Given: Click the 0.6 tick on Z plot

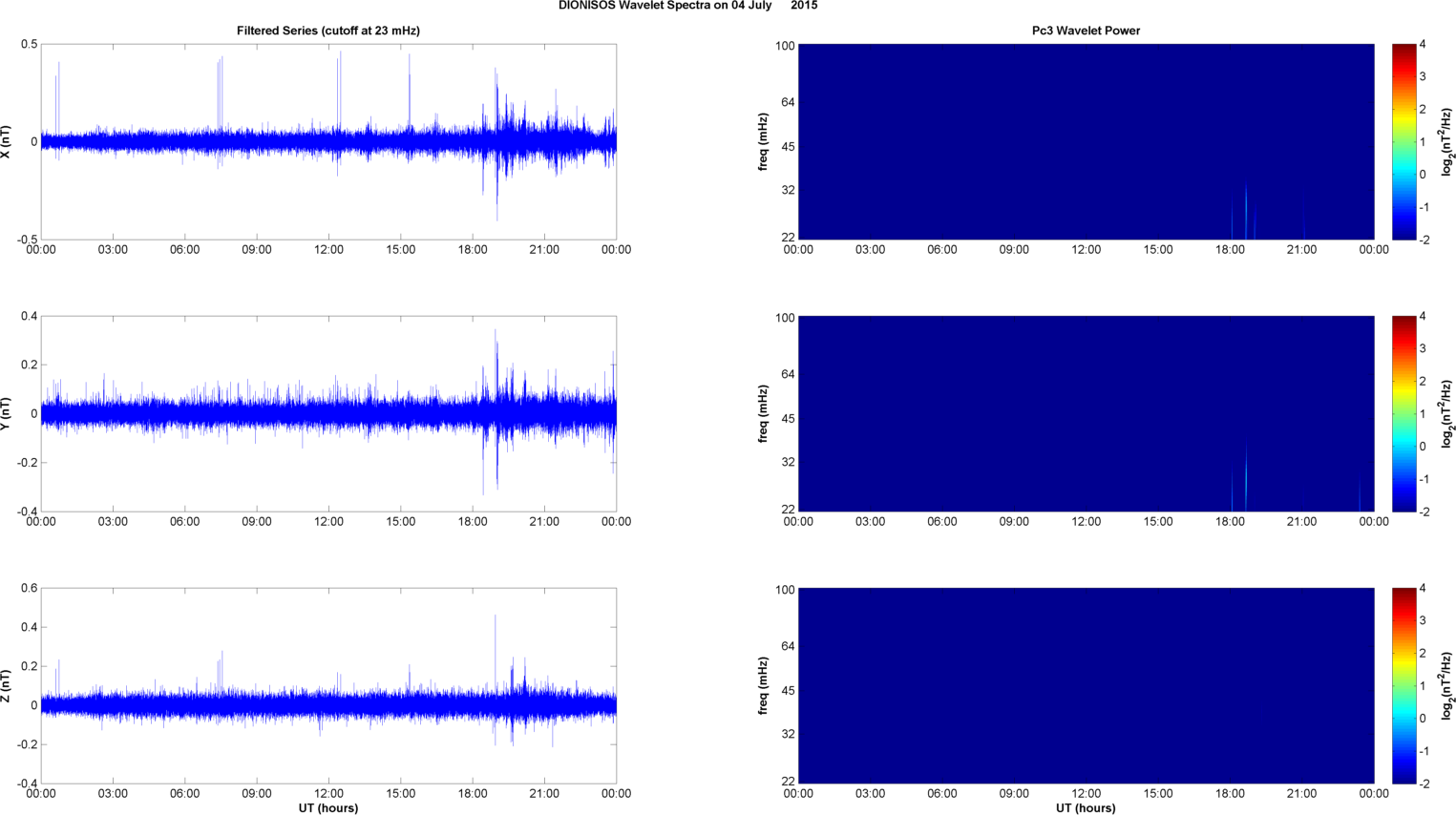Looking at the screenshot, I should (x=29, y=589).
